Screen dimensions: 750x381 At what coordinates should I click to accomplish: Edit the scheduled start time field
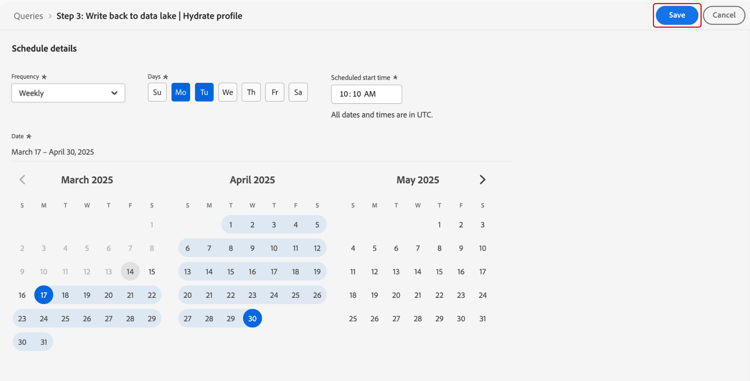pos(366,94)
